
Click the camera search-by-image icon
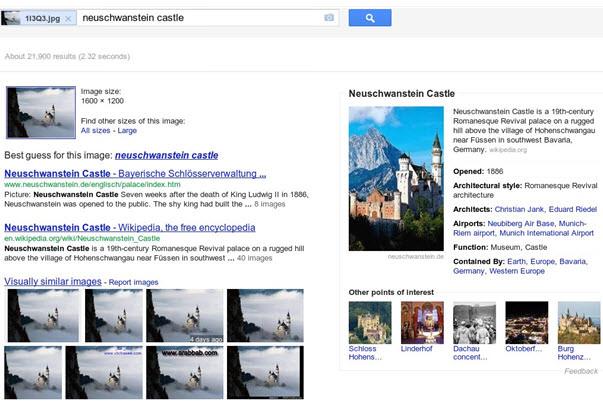pyautogui.click(x=329, y=18)
